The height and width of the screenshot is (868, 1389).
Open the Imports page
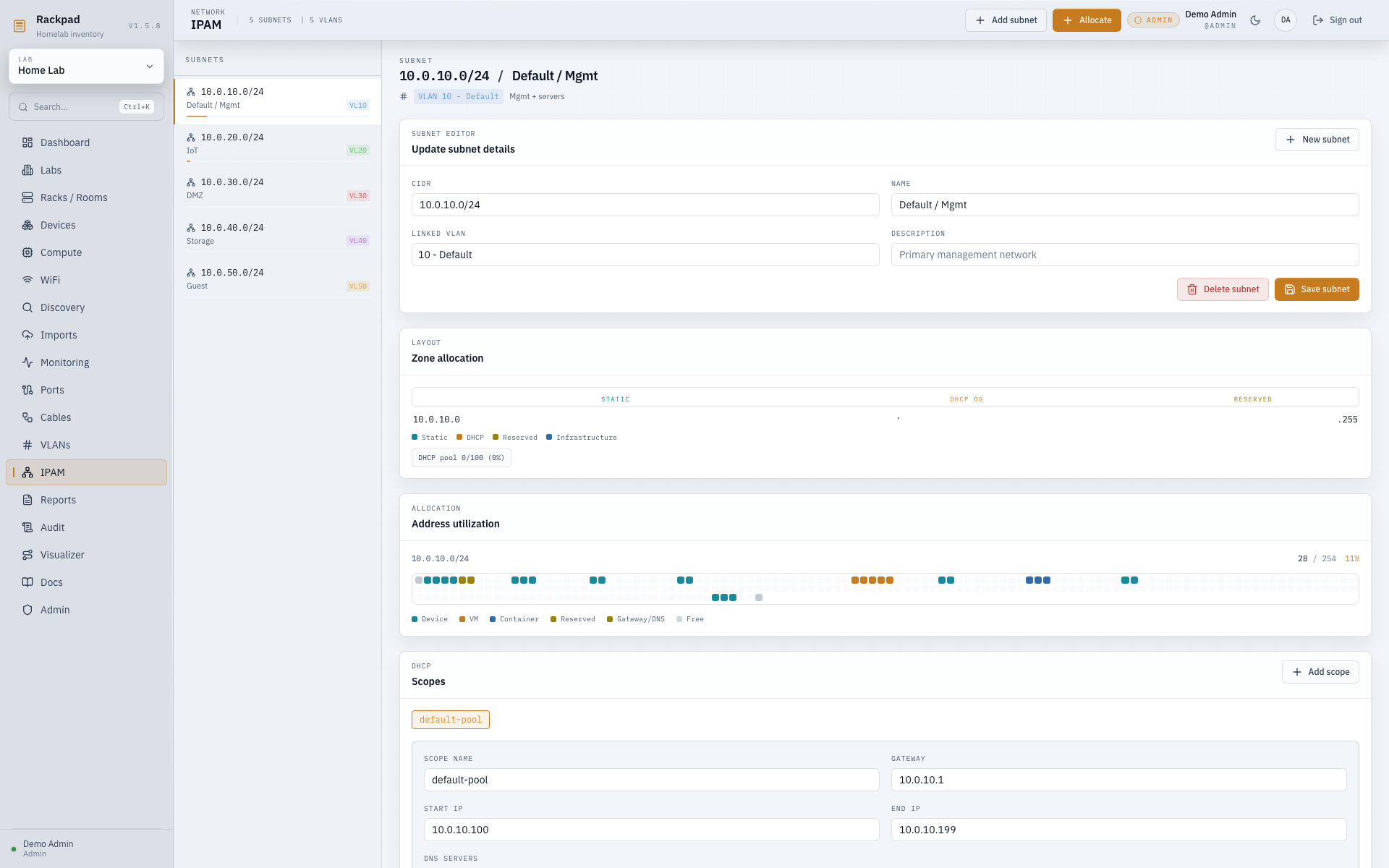coord(86,335)
